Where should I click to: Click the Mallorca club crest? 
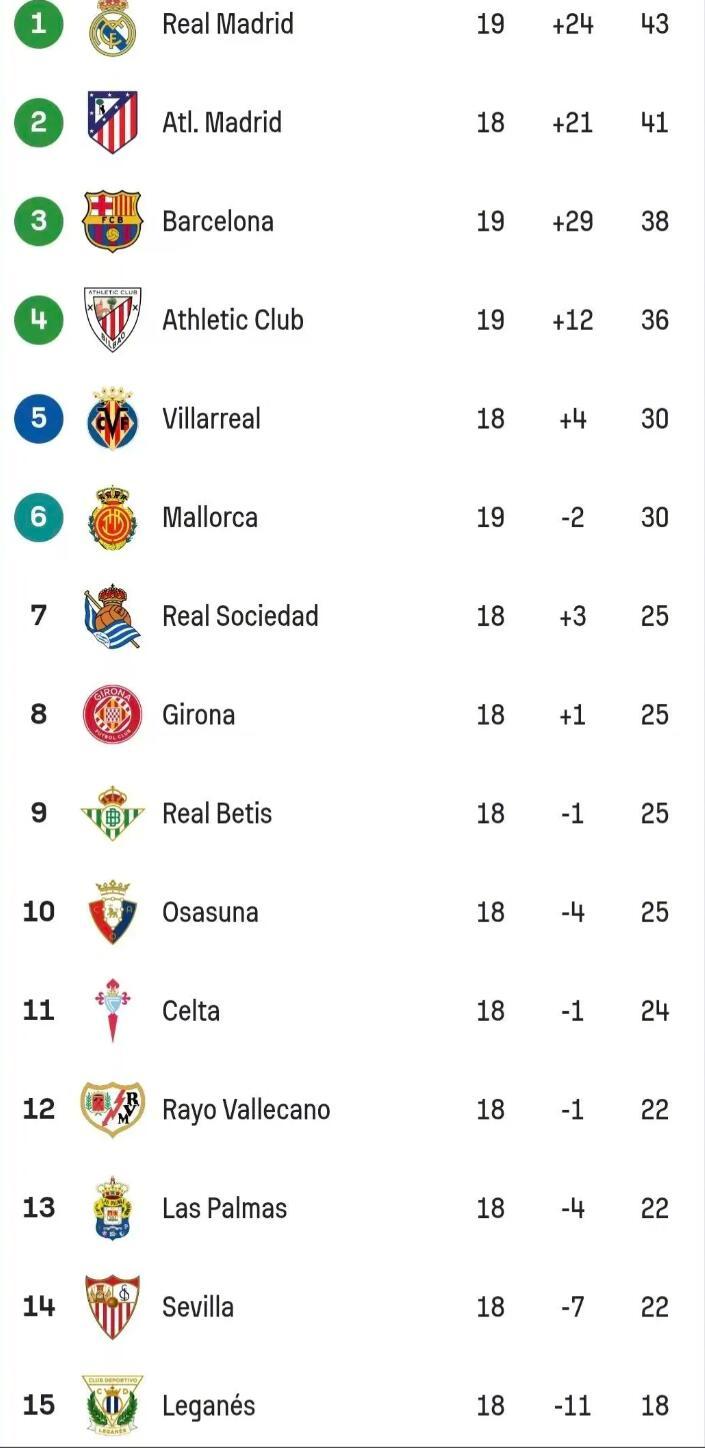[x=112, y=517]
